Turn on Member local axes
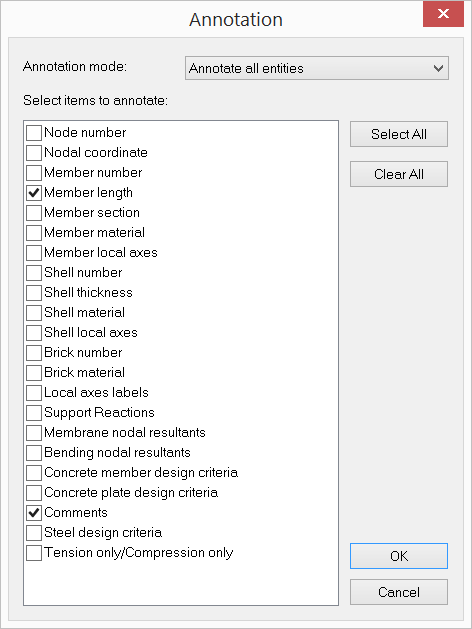This screenshot has width=472, height=629. pyautogui.click(x=34, y=253)
